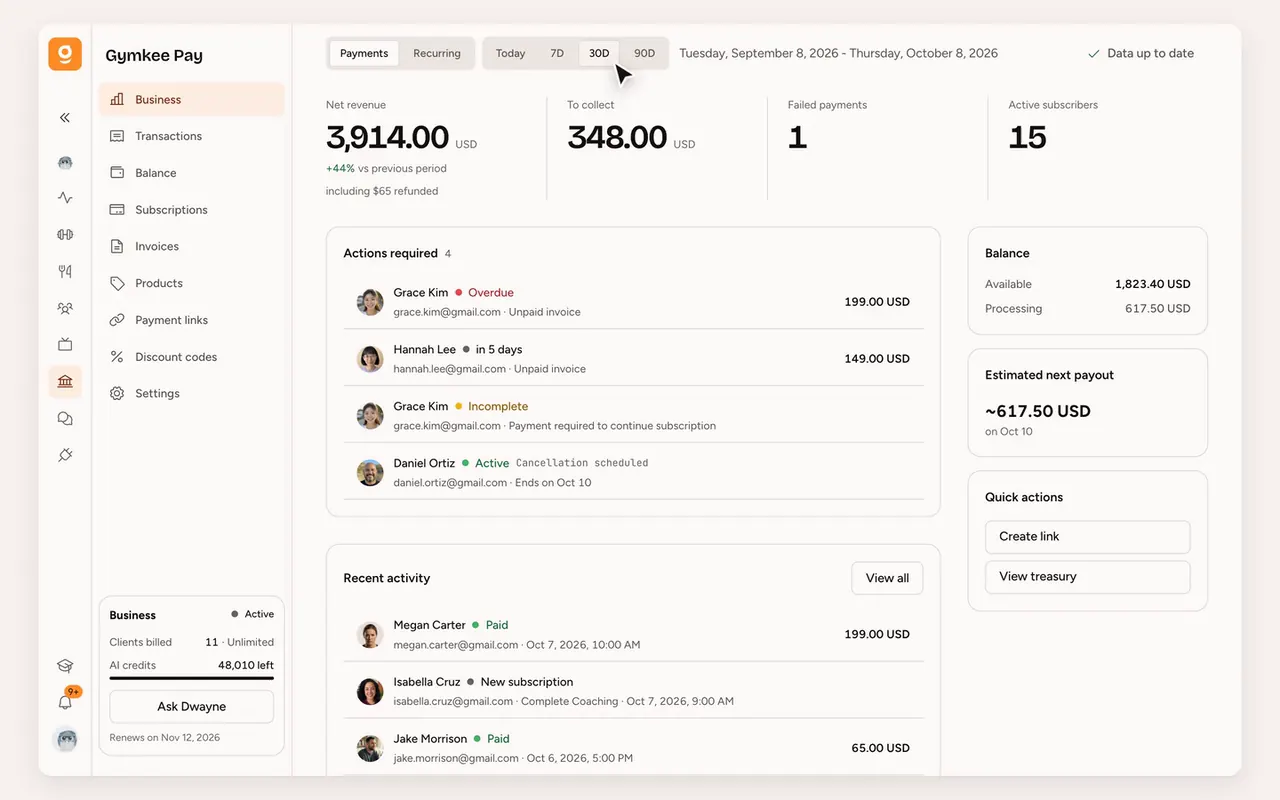Click the View all button
This screenshot has height=800, width=1280.
point(887,578)
